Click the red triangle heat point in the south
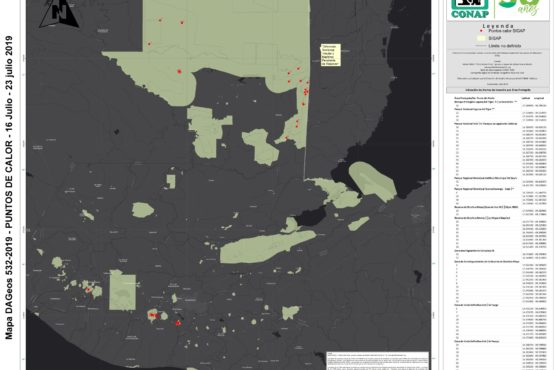This screenshot has width=555, height=370. [x=178, y=323]
